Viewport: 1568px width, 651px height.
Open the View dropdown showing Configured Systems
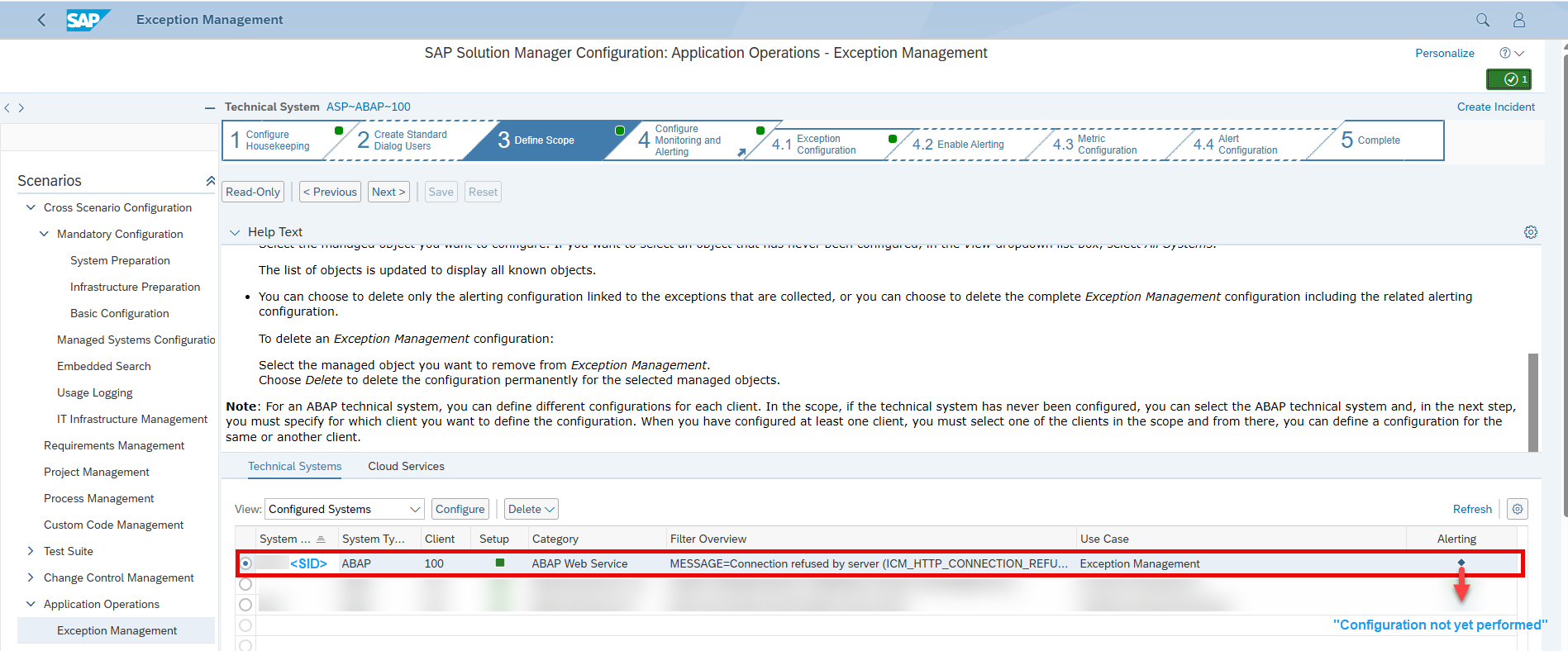tap(345, 509)
